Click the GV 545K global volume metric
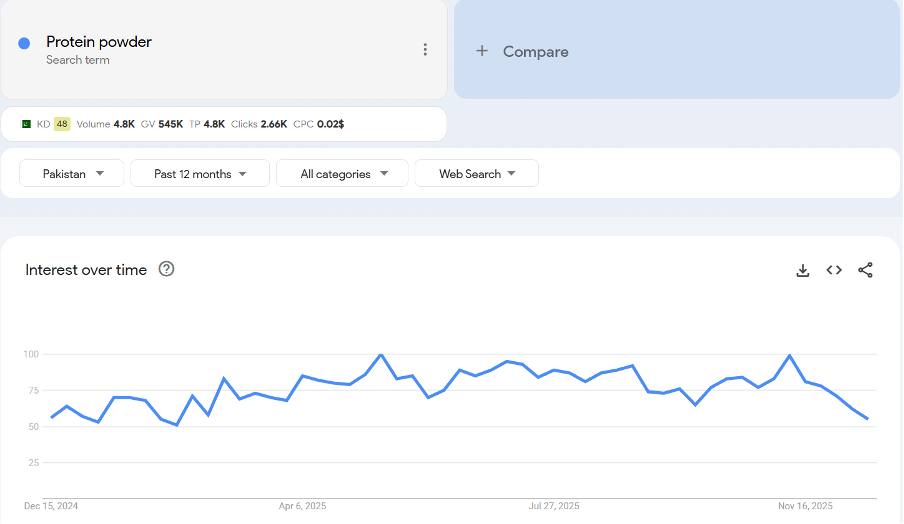The height and width of the screenshot is (524, 904). pyautogui.click(x=162, y=124)
